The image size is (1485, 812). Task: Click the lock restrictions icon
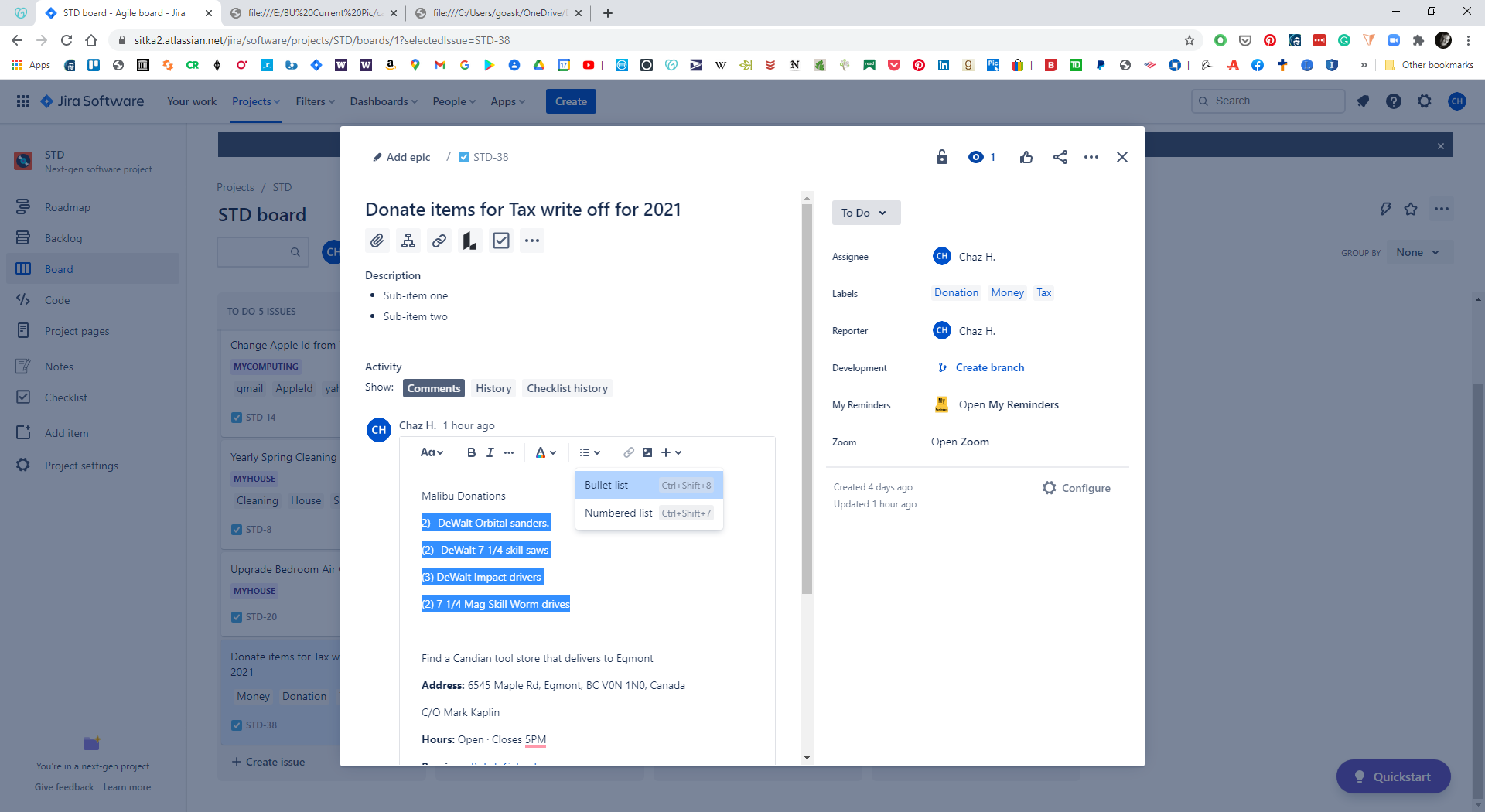pyautogui.click(x=941, y=157)
